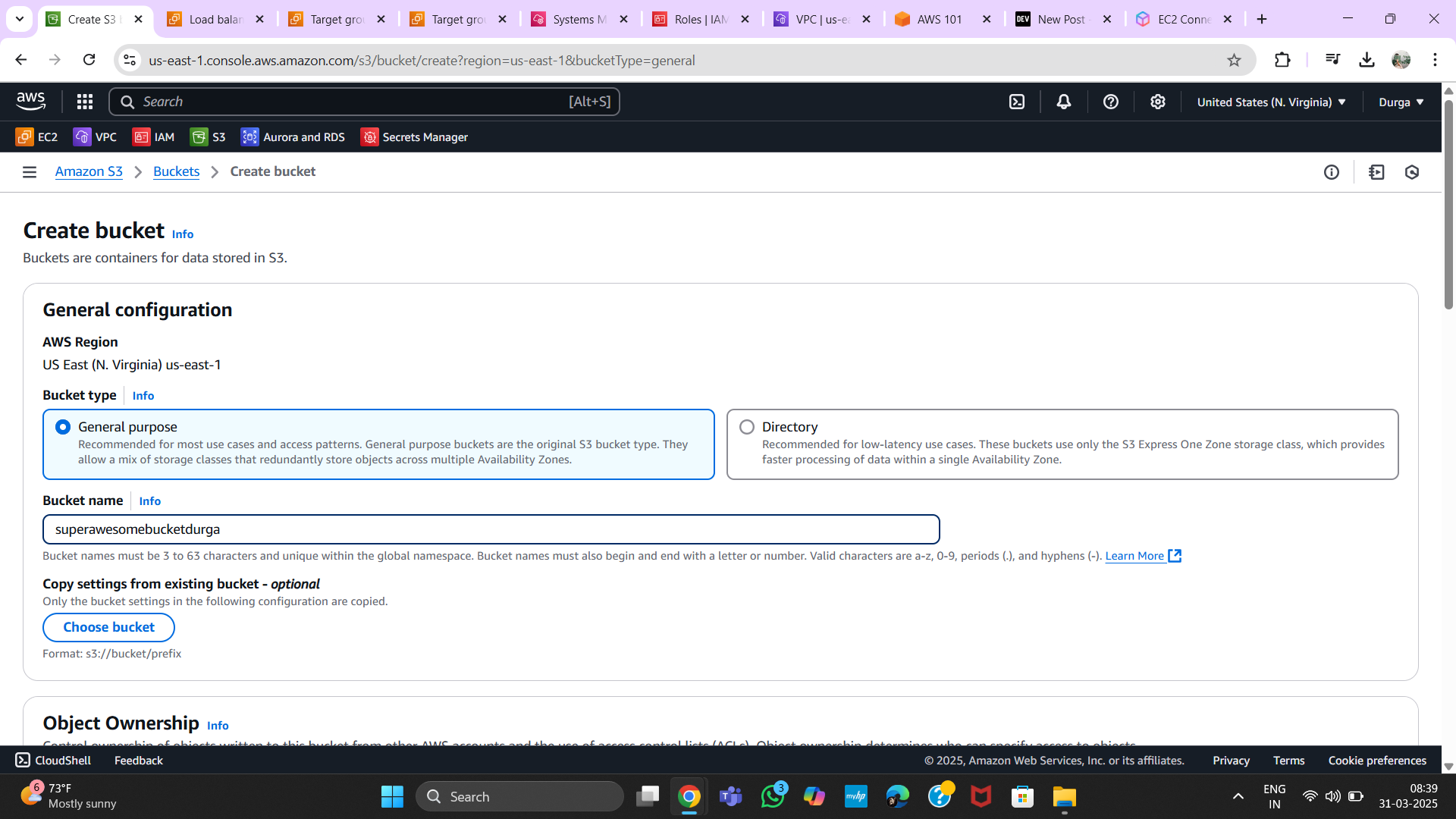Open File Explorer from the taskbar

tap(1064, 796)
